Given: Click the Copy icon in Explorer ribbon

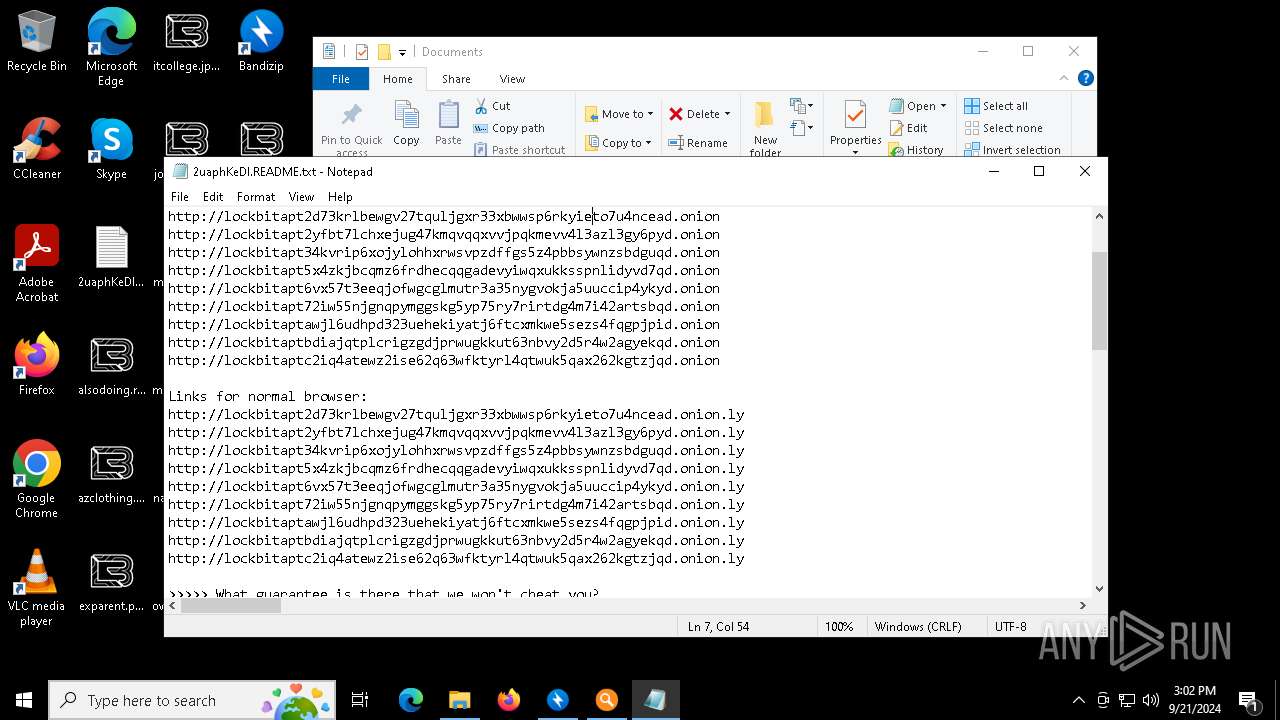Looking at the screenshot, I should pyautogui.click(x=406, y=124).
